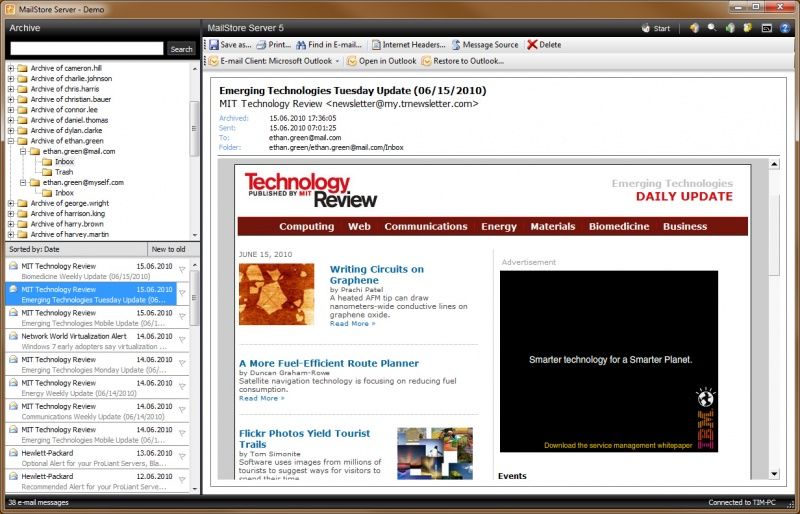Viewport: 800px width, 514px height.
Task: Click the Search button
Action: [x=181, y=49]
